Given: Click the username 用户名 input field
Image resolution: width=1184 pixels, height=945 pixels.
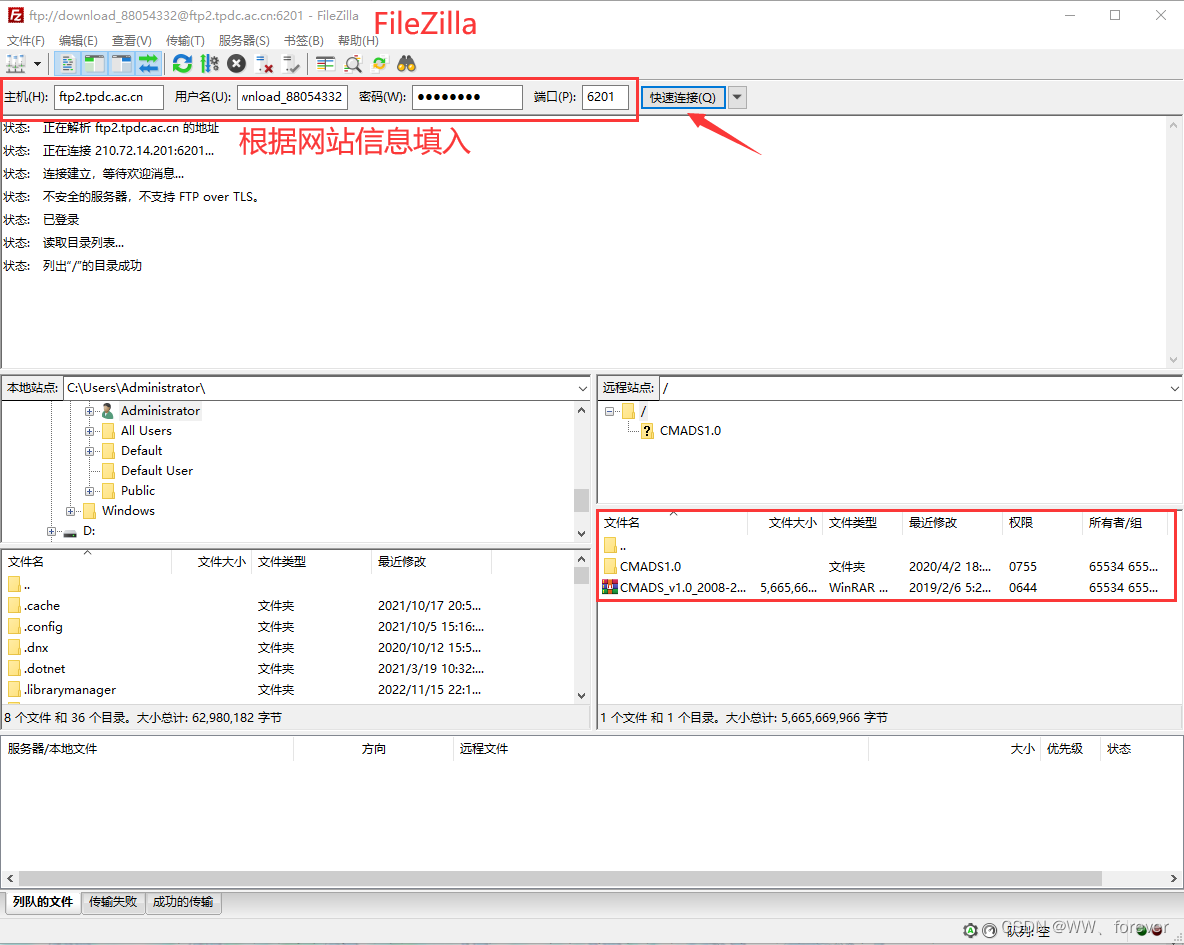Looking at the screenshot, I should pyautogui.click(x=292, y=97).
